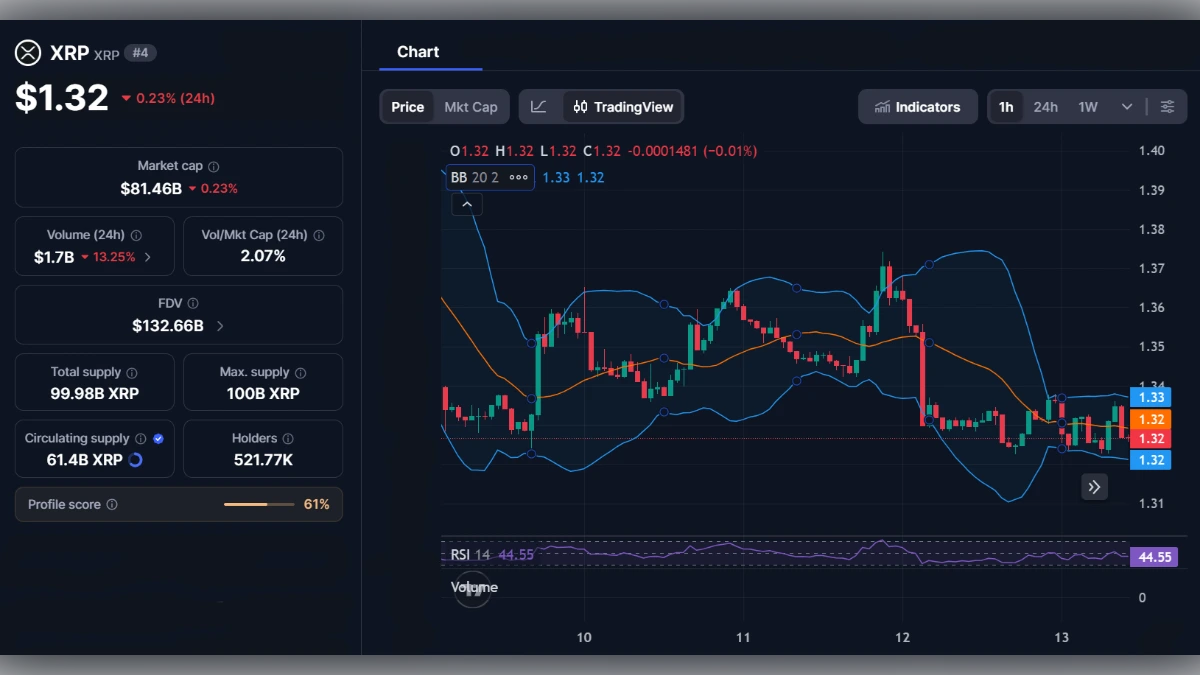This screenshot has width=1200, height=675.
Task: Open chart settings via the sliders icon
Action: tap(1168, 106)
